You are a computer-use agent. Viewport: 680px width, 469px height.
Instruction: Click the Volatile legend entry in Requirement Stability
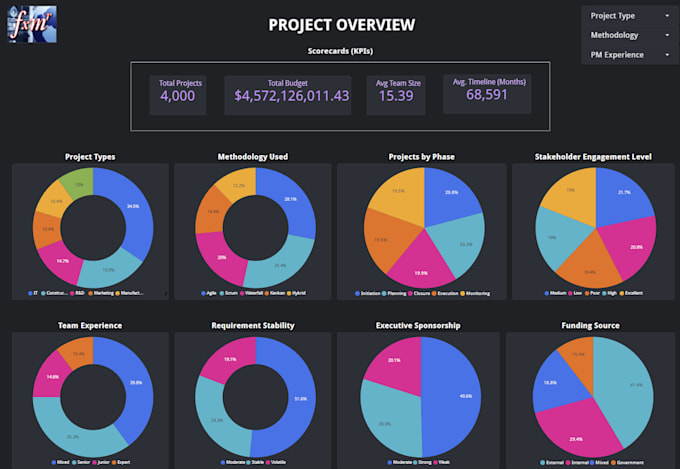(276, 462)
